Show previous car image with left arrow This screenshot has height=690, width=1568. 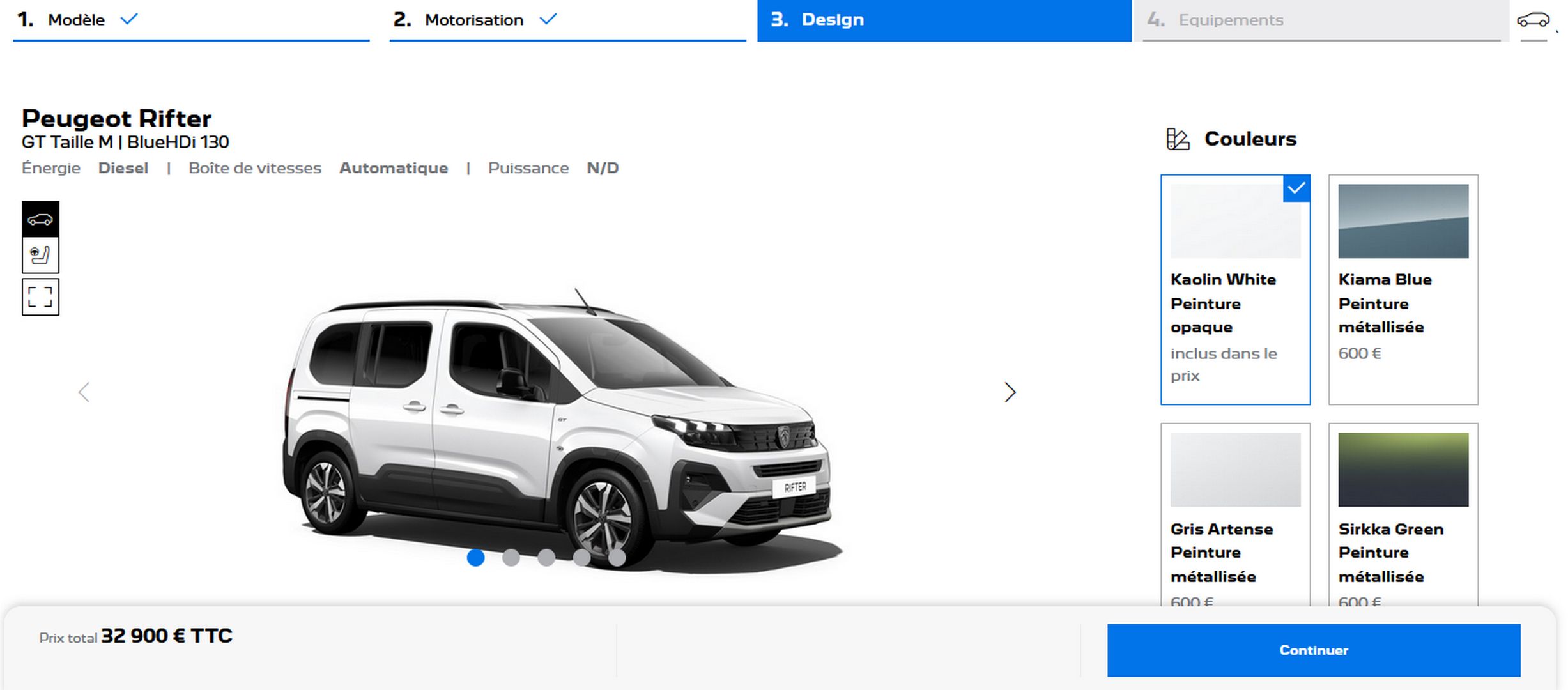84,392
